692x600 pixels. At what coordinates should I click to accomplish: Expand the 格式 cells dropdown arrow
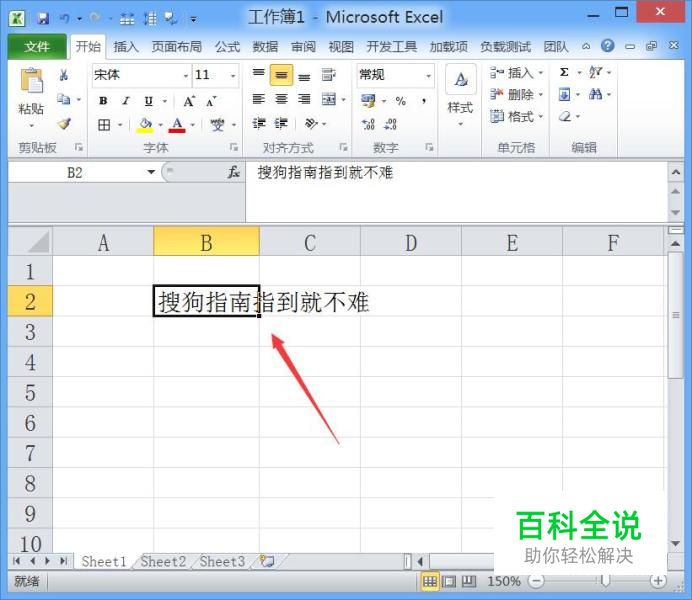541,117
